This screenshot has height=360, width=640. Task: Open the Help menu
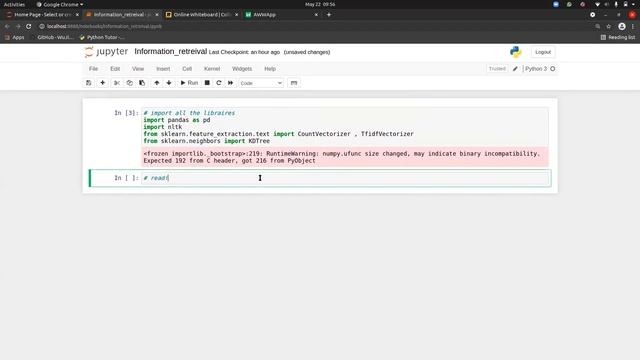tap(270, 69)
